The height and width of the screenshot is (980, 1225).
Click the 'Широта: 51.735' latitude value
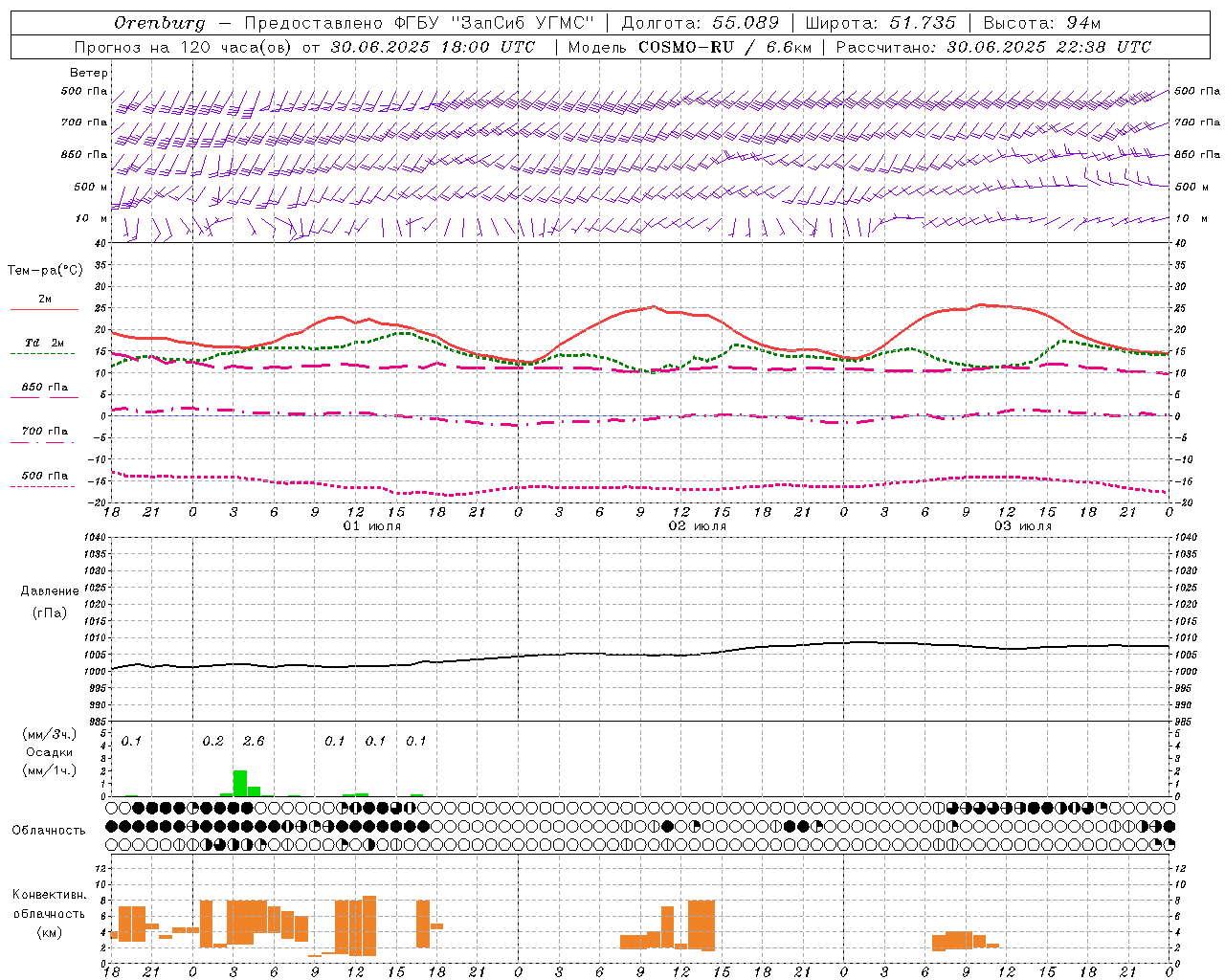(880, 23)
